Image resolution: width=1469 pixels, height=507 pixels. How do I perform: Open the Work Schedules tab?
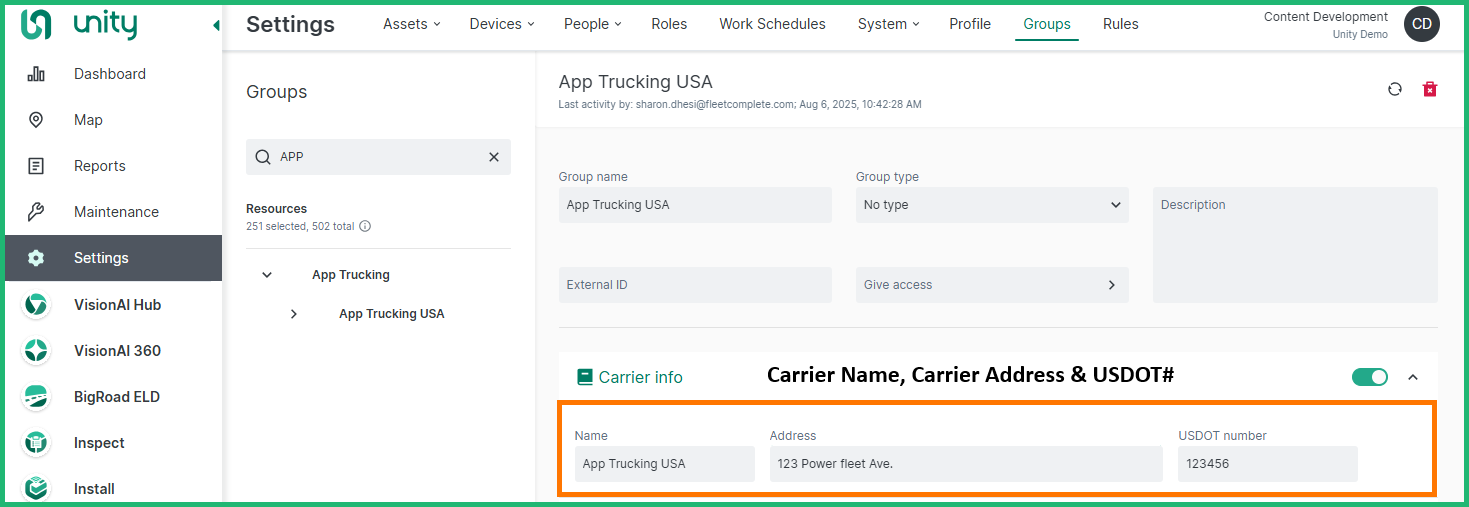coord(772,24)
